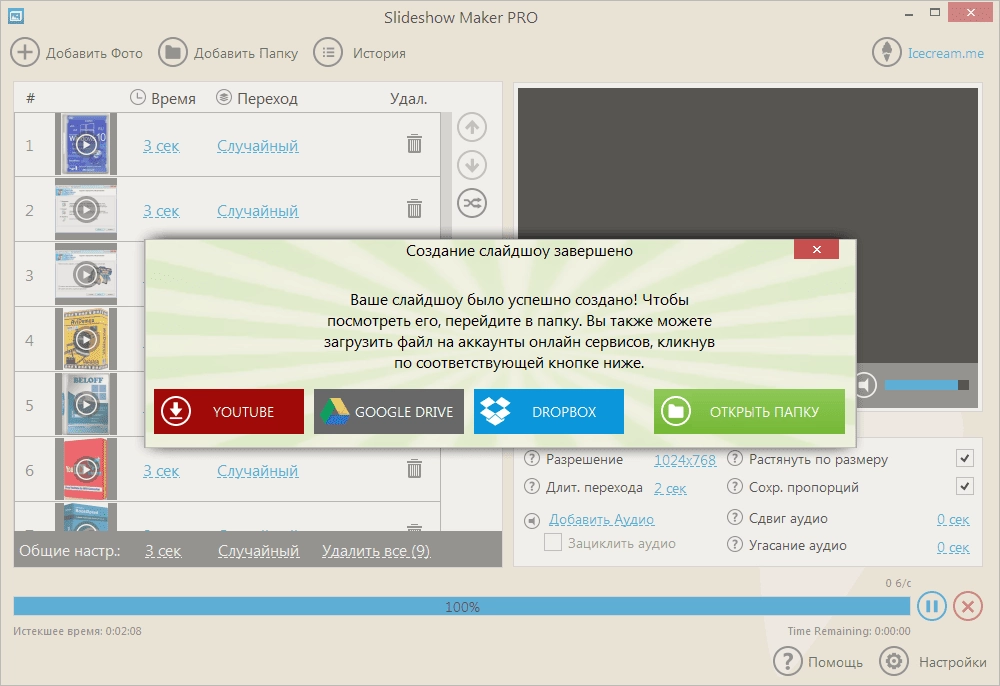Cancel creation with red X icon
The width and height of the screenshot is (1000, 686).
pyautogui.click(x=968, y=606)
